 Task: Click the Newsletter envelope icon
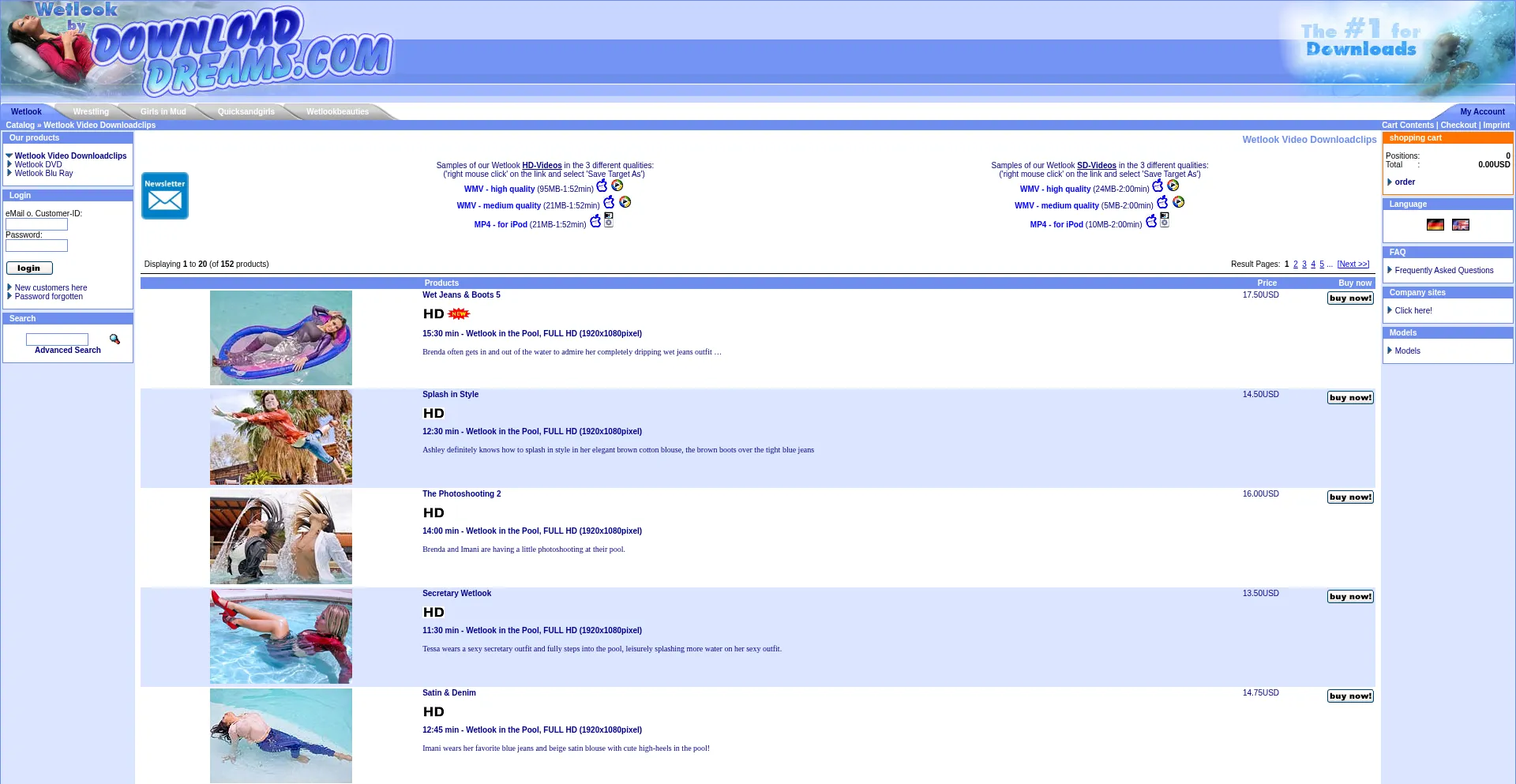tap(165, 196)
